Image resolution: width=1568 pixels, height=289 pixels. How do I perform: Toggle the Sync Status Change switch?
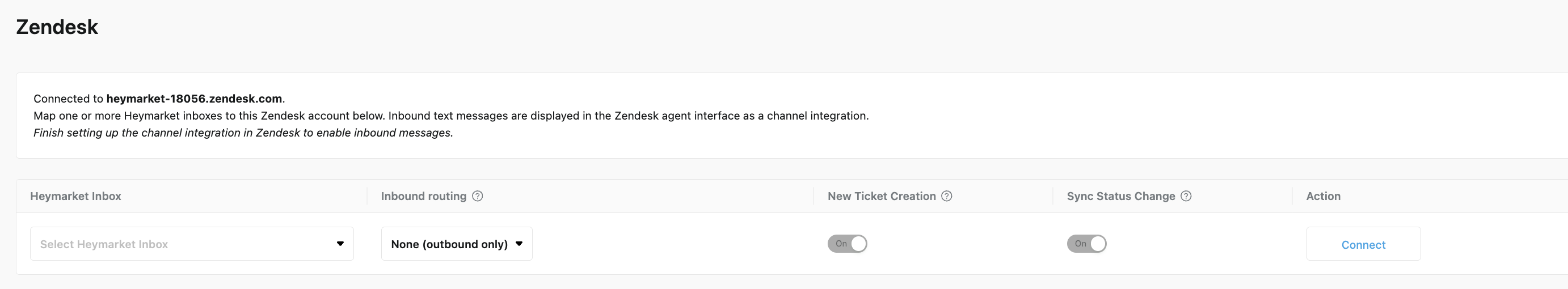(1086, 244)
